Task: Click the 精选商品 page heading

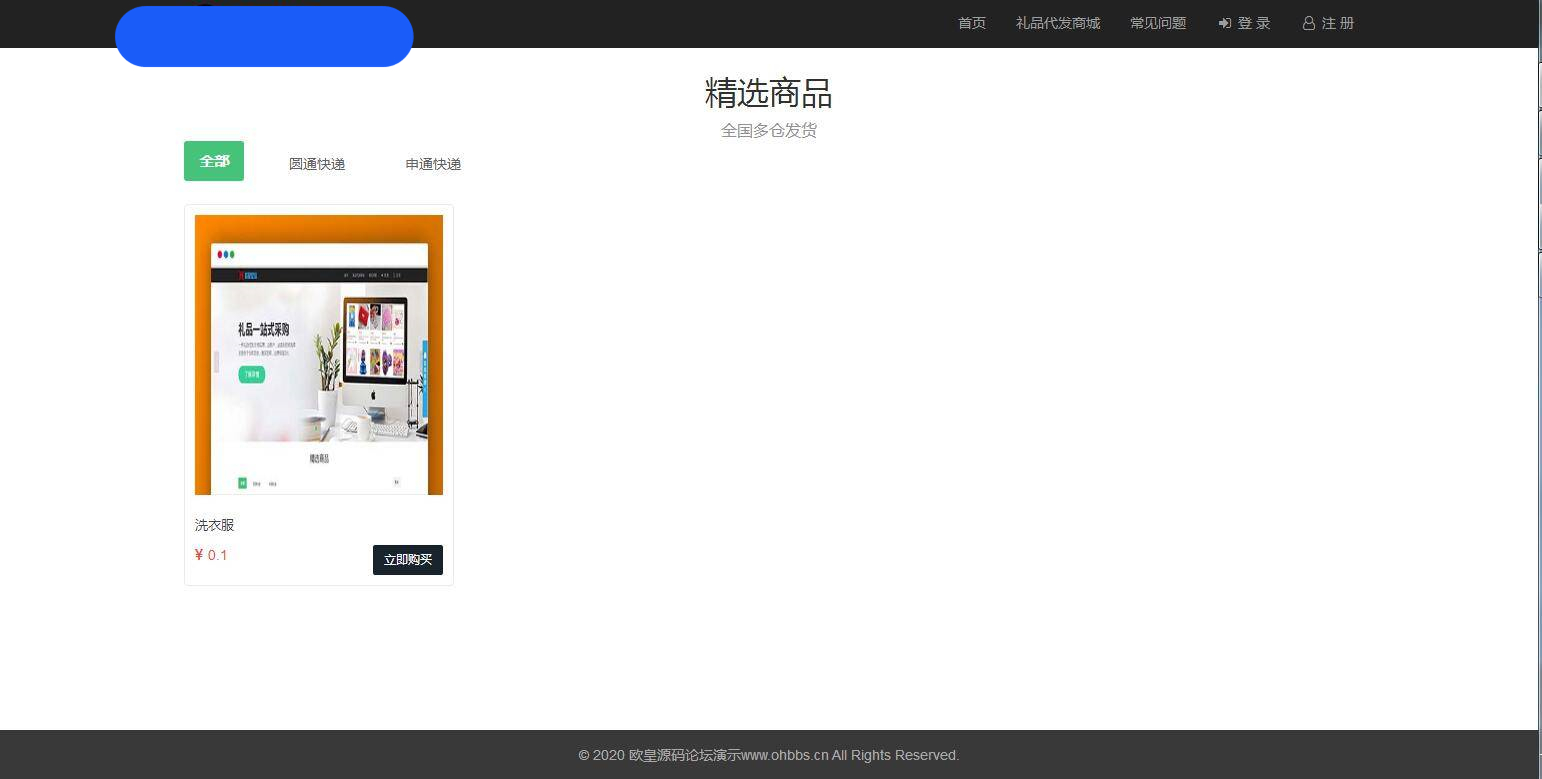Action: coord(768,93)
